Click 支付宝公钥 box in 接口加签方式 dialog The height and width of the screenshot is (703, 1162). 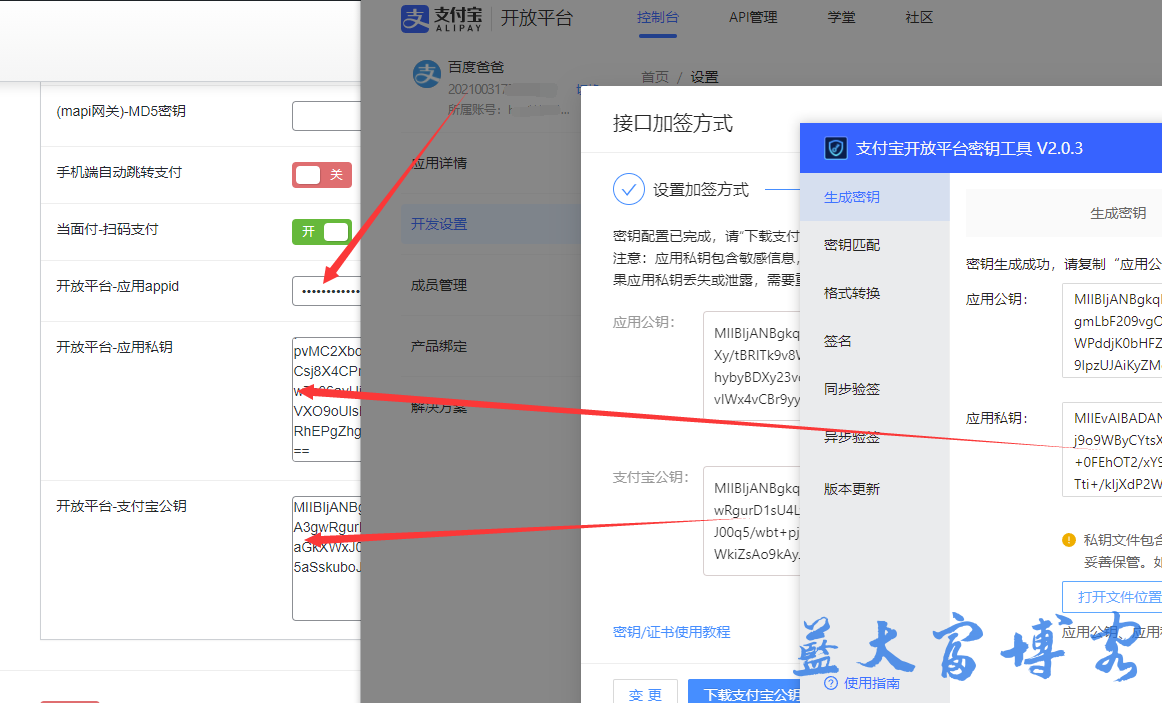[751, 521]
